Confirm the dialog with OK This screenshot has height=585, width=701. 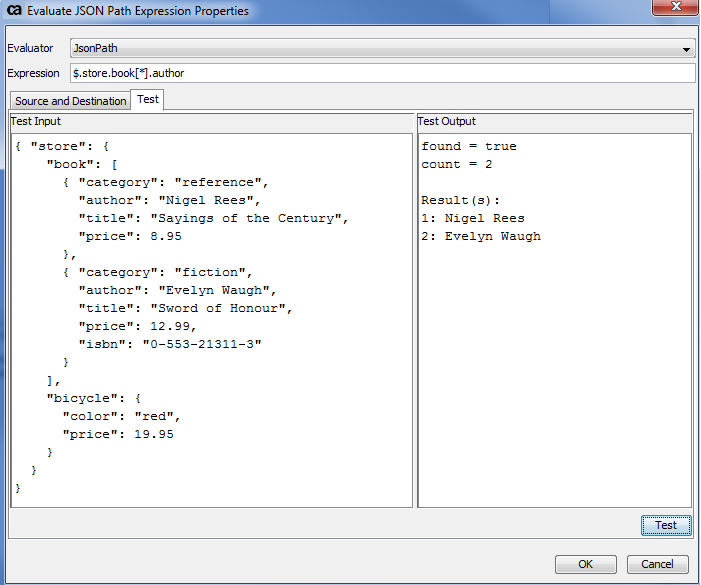(x=585, y=564)
